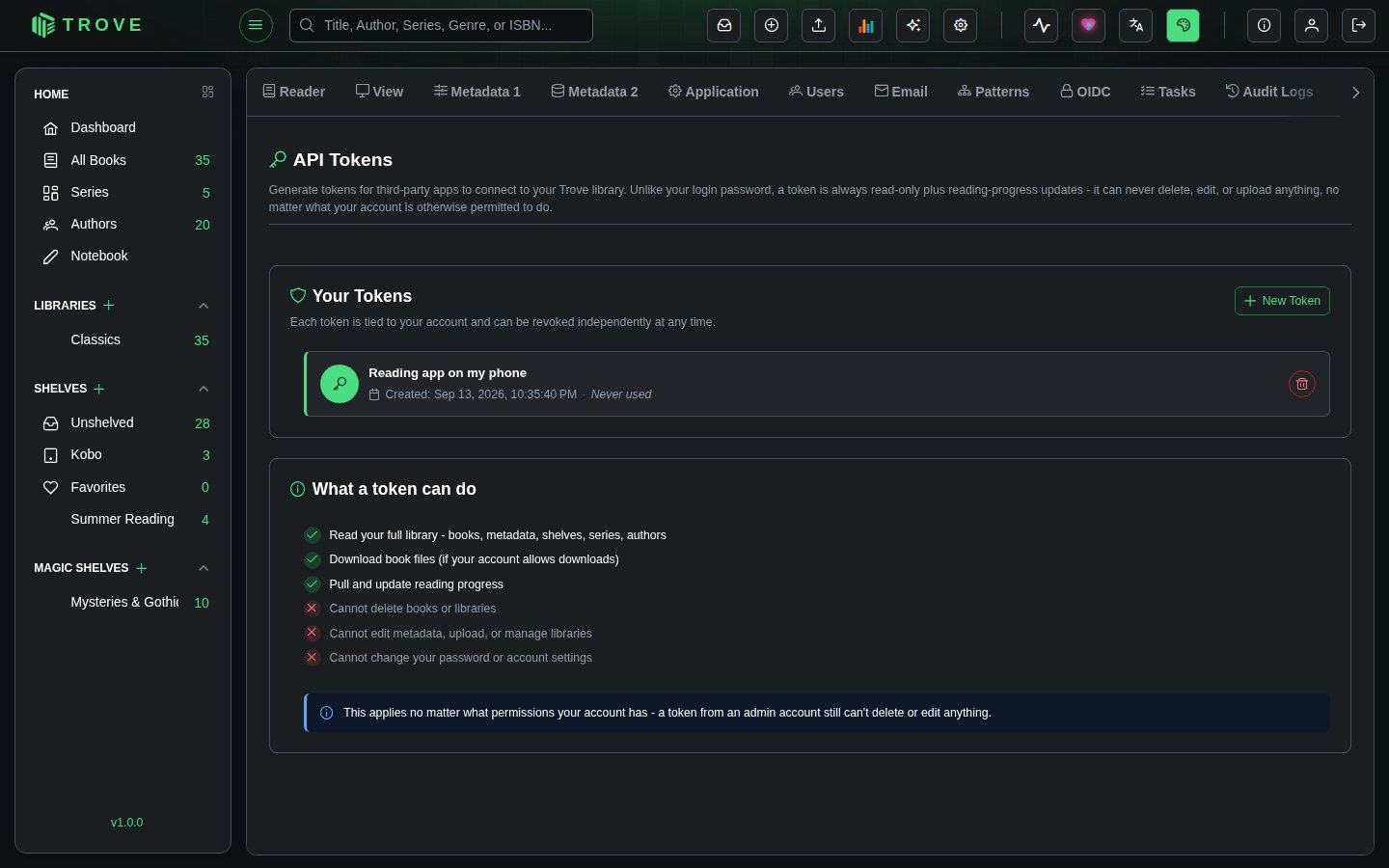Viewport: 1389px width, 868px height.
Task: Open the language translate icon
Action: pos(1136,25)
